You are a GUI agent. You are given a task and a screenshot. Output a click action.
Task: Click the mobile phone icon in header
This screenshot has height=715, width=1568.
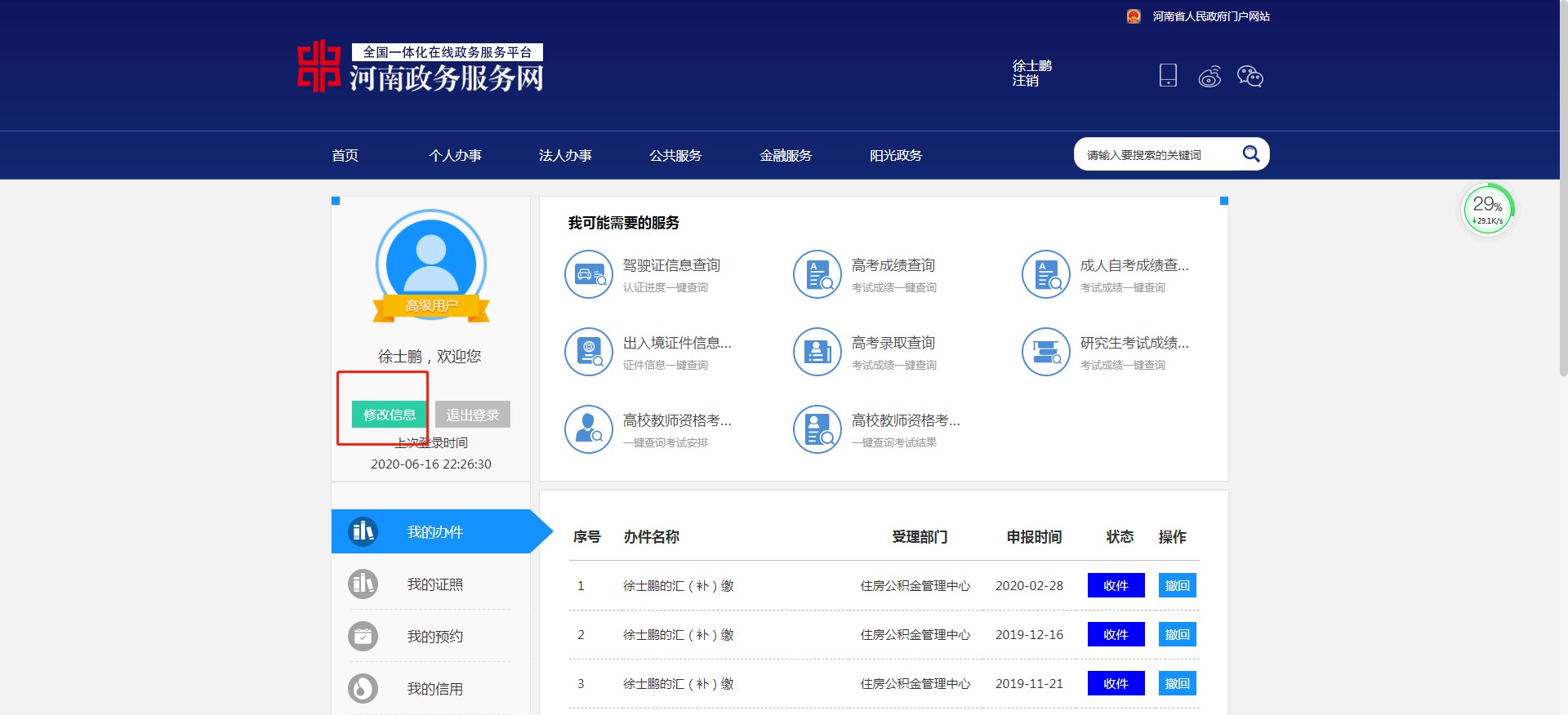1168,76
